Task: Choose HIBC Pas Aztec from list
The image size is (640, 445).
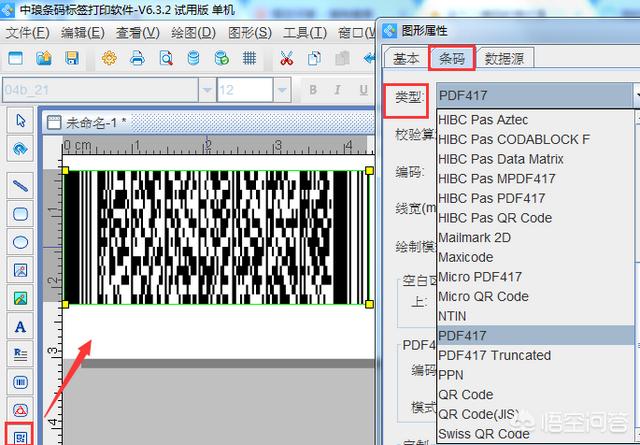Action: pyautogui.click(x=536, y=120)
